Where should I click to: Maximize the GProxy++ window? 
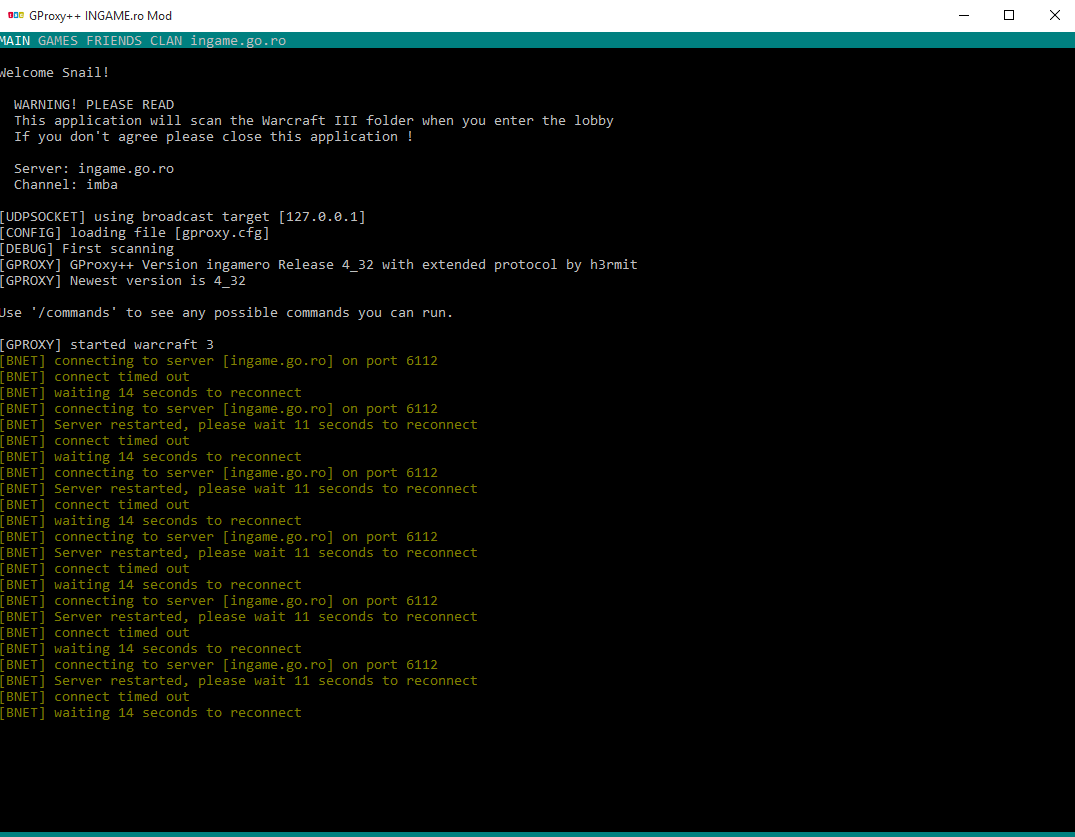point(1009,16)
